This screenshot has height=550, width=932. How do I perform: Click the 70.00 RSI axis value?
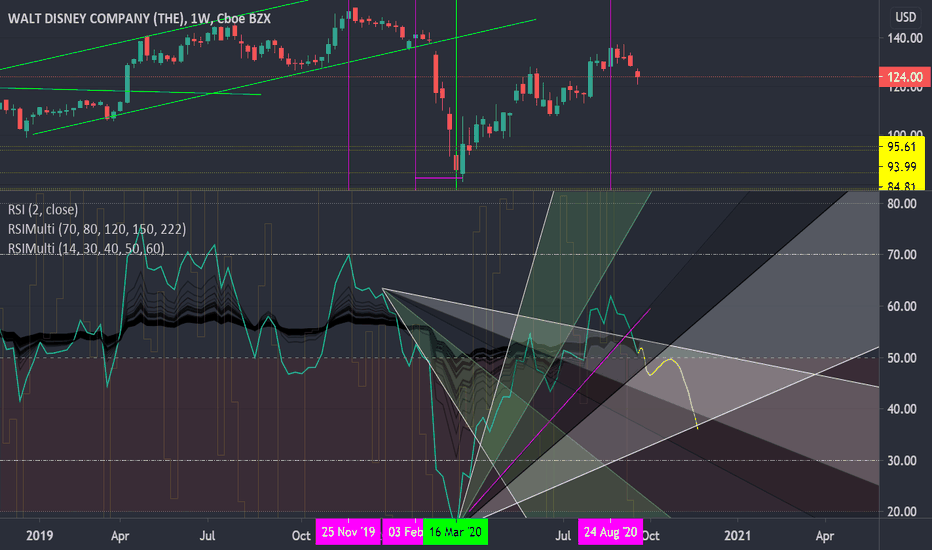click(901, 254)
